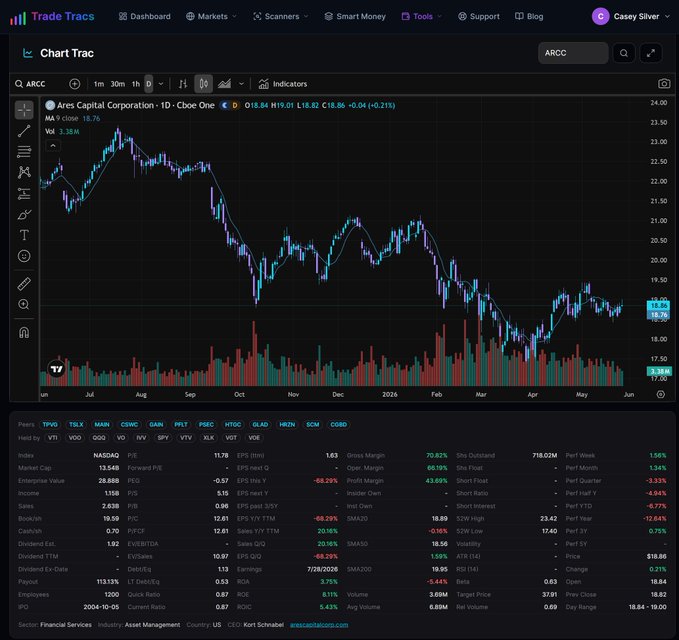This screenshot has height=640, width=679.
Task: Click the ARCC search icon in toolbar
Action: click(19, 84)
